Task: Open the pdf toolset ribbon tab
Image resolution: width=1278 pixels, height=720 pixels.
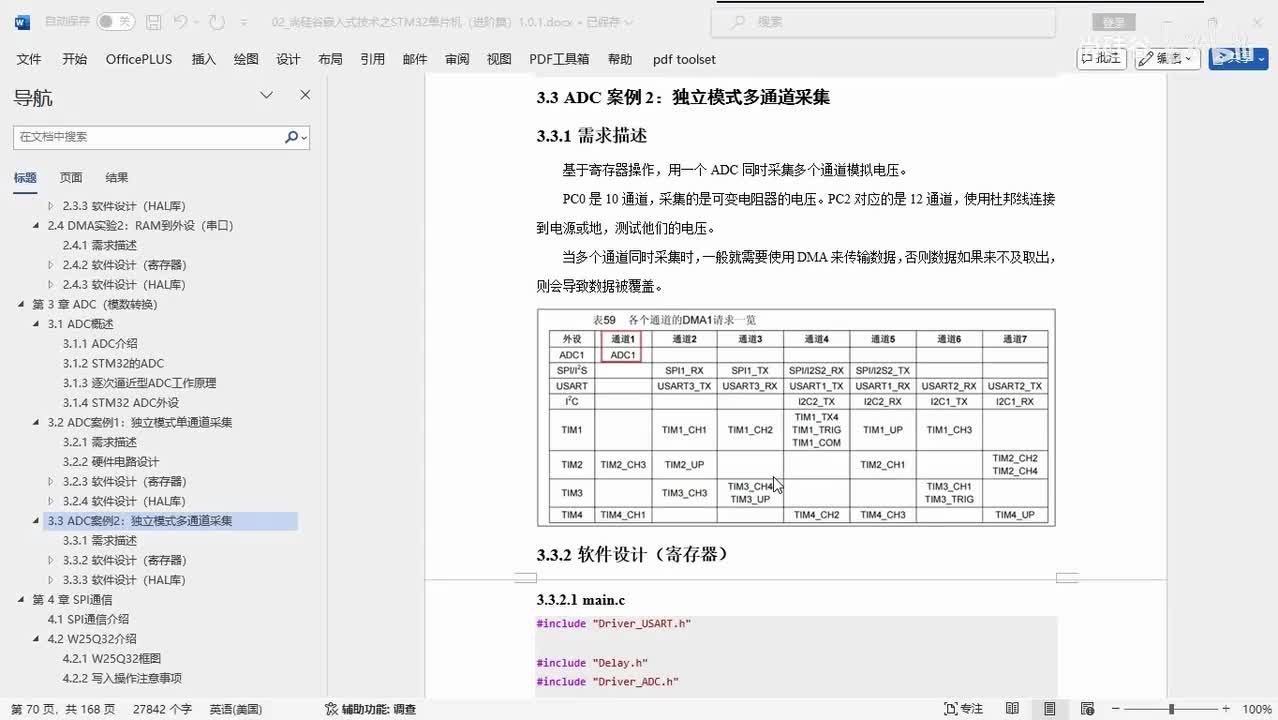Action: coord(684,59)
